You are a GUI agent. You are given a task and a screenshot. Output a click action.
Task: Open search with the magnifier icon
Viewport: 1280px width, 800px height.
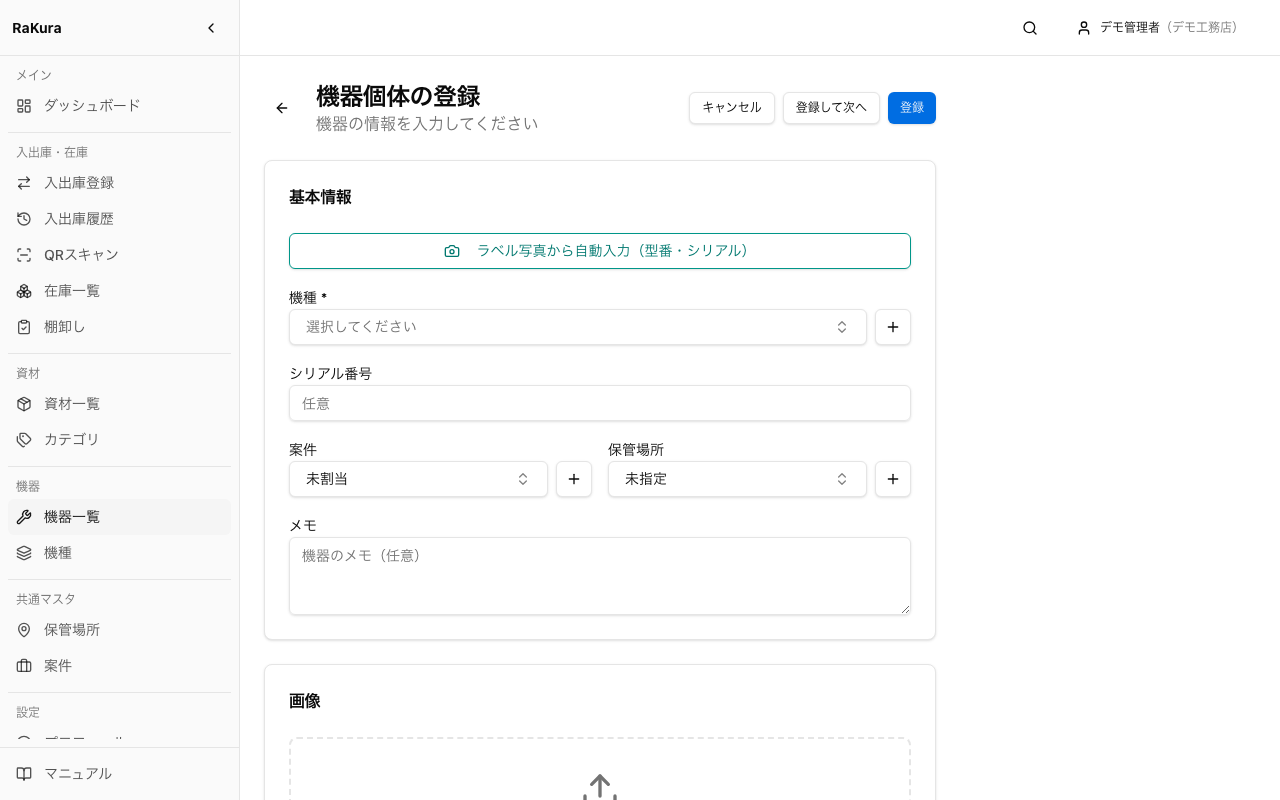pos(1030,28)
